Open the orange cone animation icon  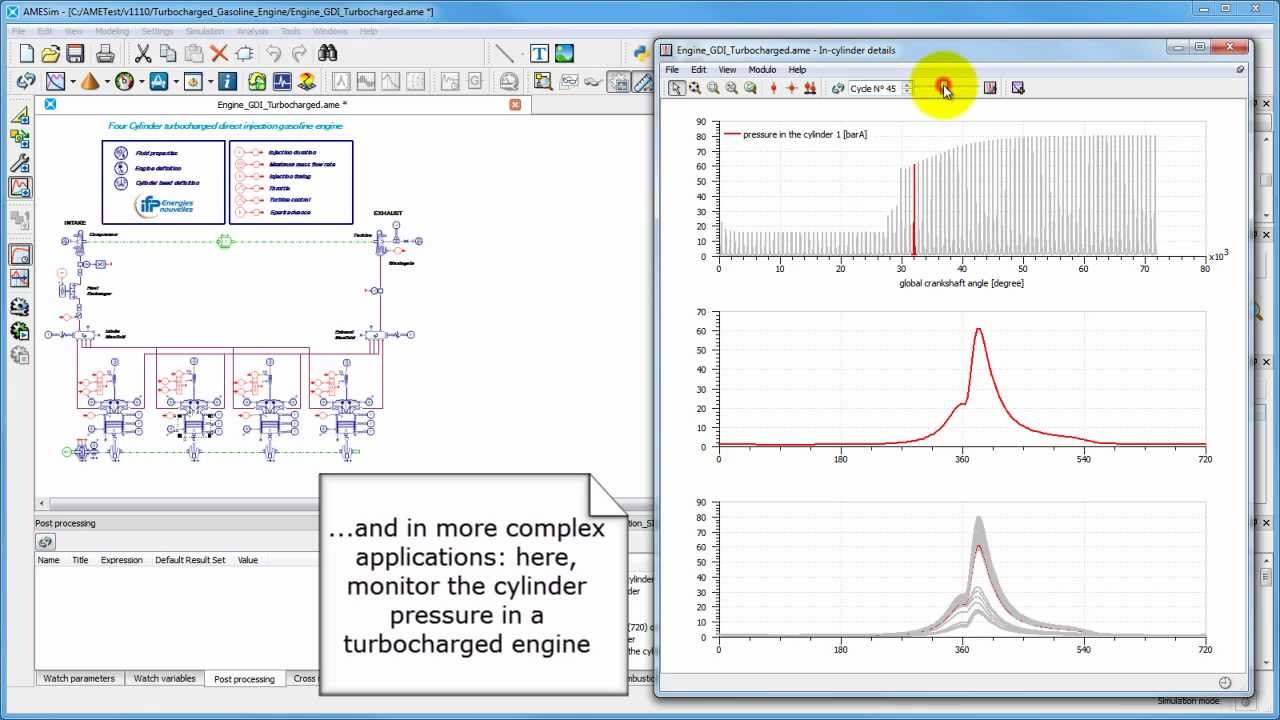(x=90, y=82)
